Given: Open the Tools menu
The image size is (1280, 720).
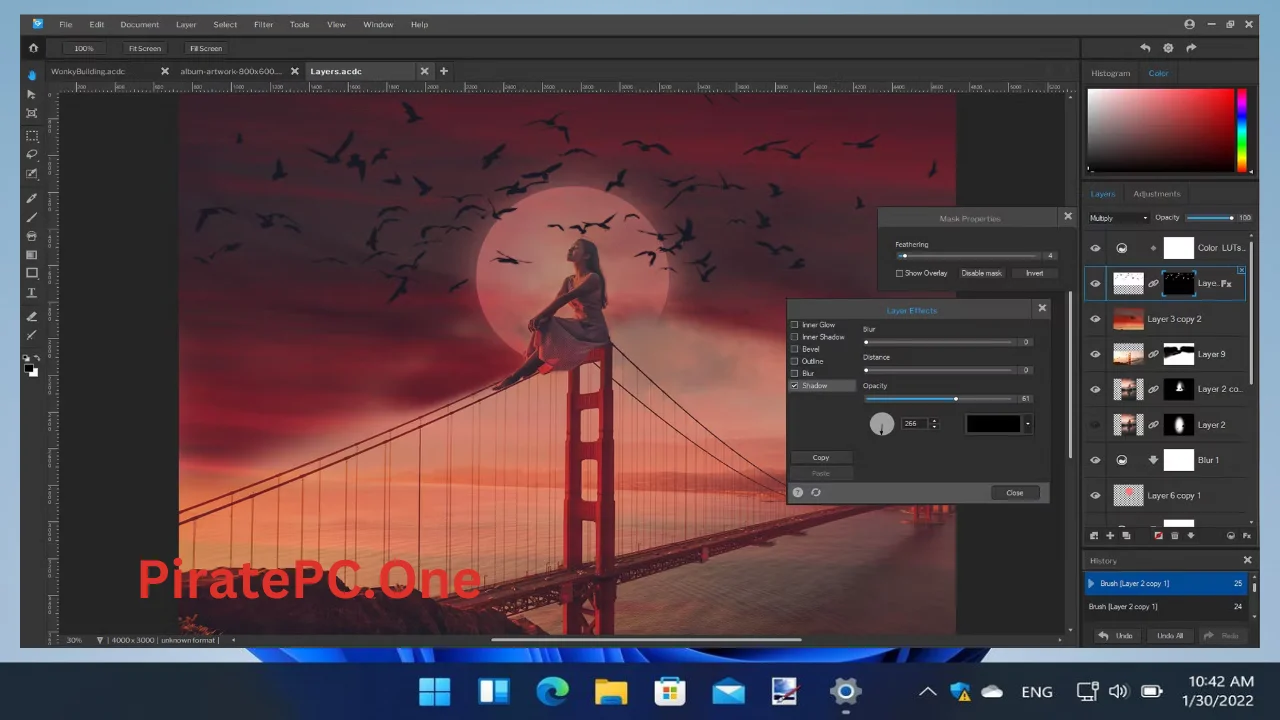Looking at the screenshot, I should [x=299, y=24].
